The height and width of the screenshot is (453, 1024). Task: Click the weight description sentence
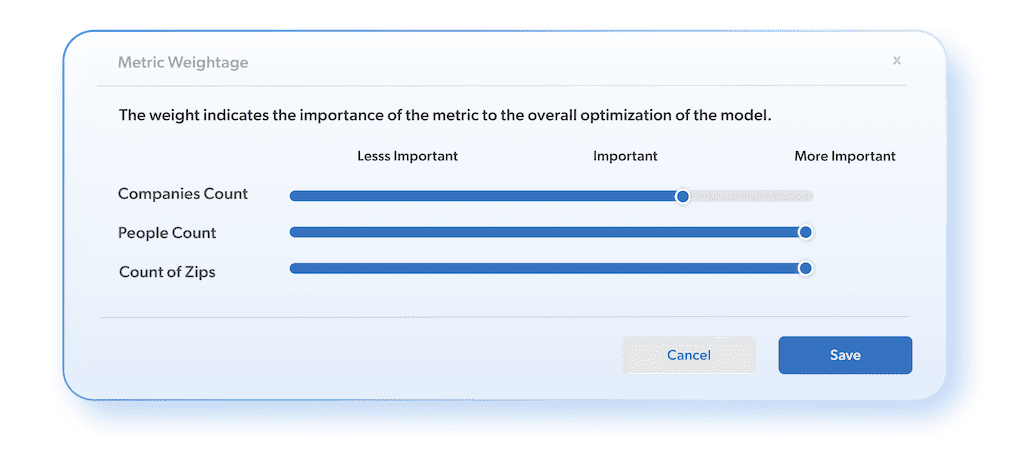point(445,116)
